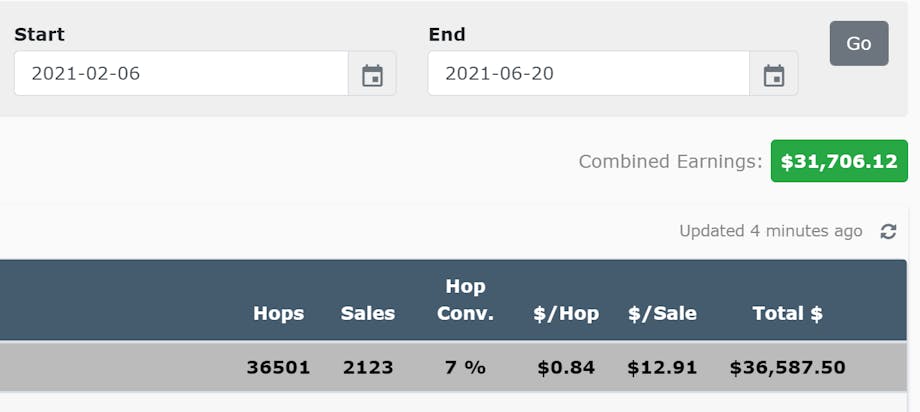The image size is (920, 412).
Task: Select the 36501 hops total cell
Action: [278, 367]
